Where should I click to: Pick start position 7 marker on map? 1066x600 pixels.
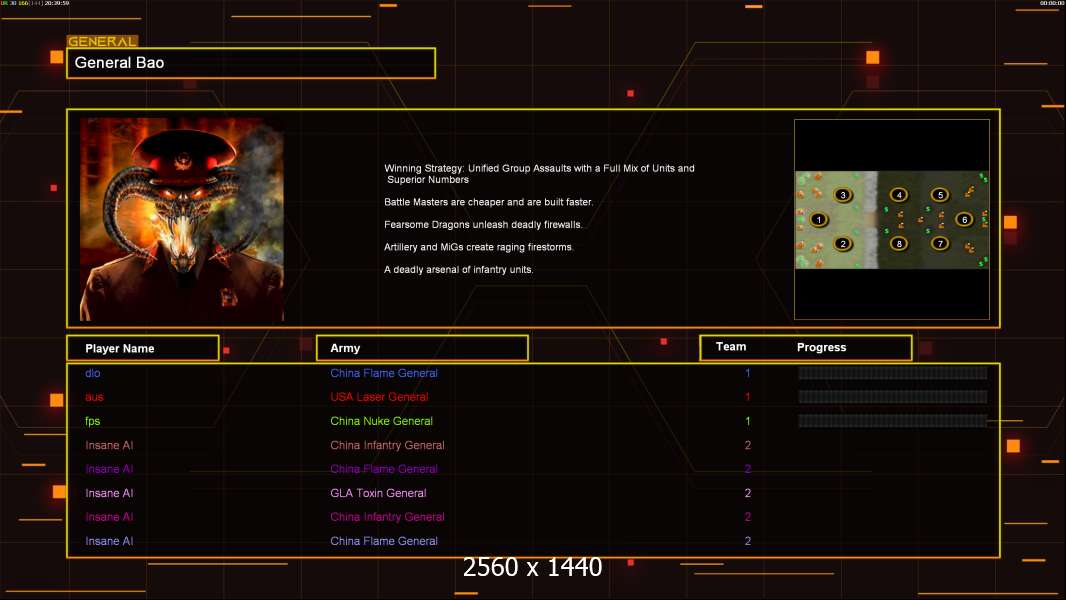click(x=940, y=243)
